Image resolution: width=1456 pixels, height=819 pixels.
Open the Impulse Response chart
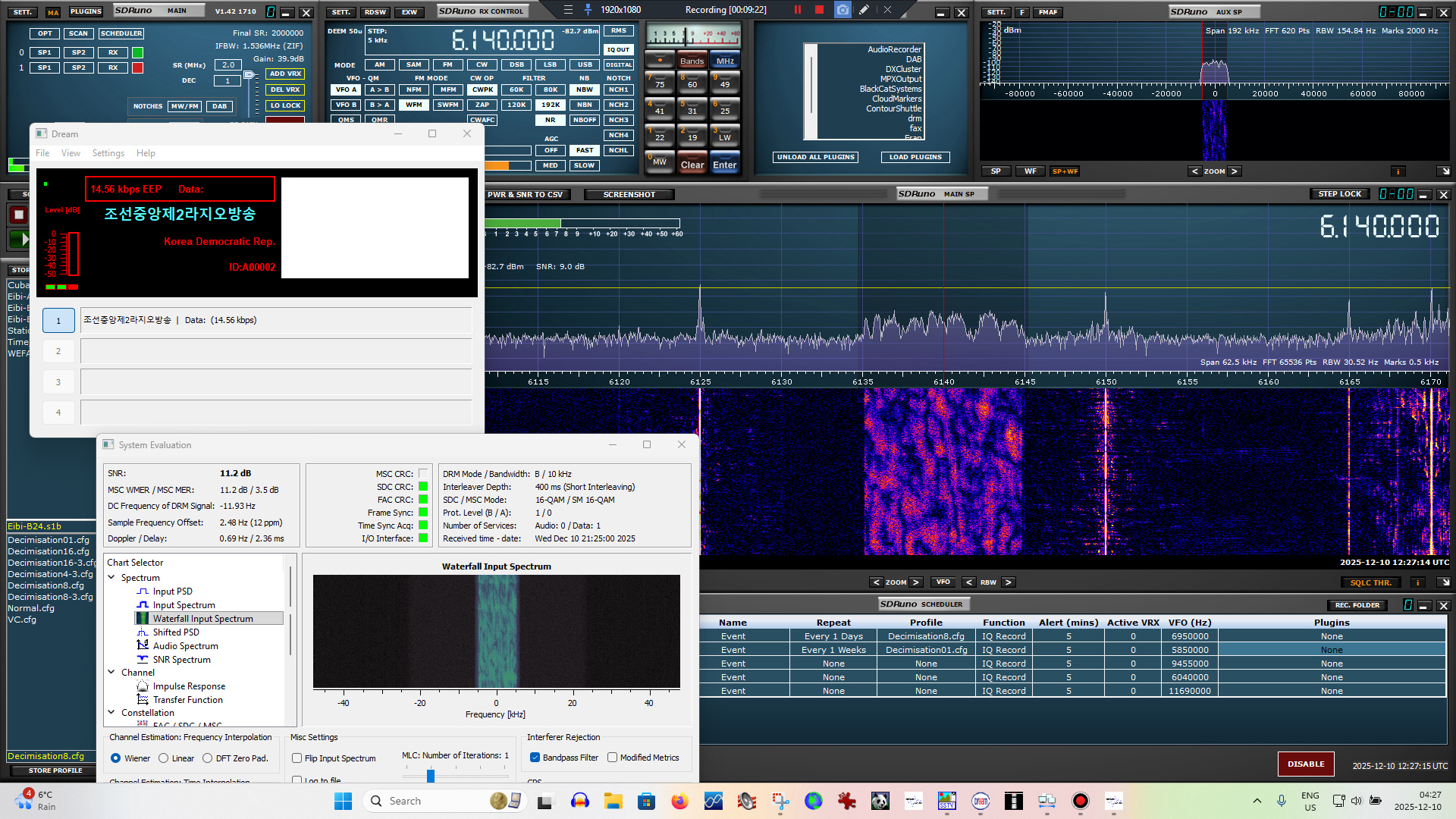(188, 686)
